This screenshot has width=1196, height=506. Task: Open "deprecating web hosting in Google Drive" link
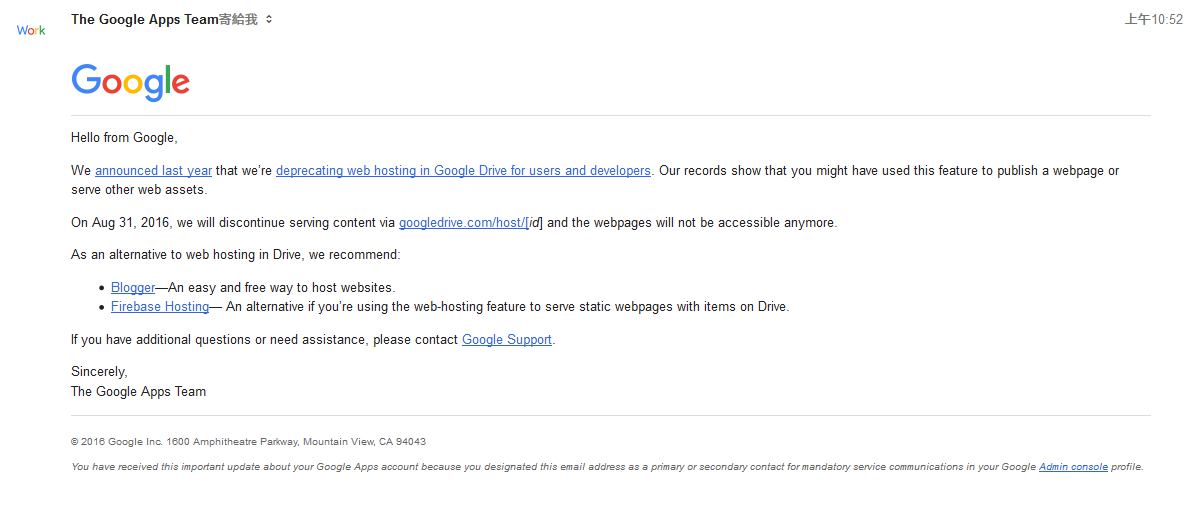(463, 171)
